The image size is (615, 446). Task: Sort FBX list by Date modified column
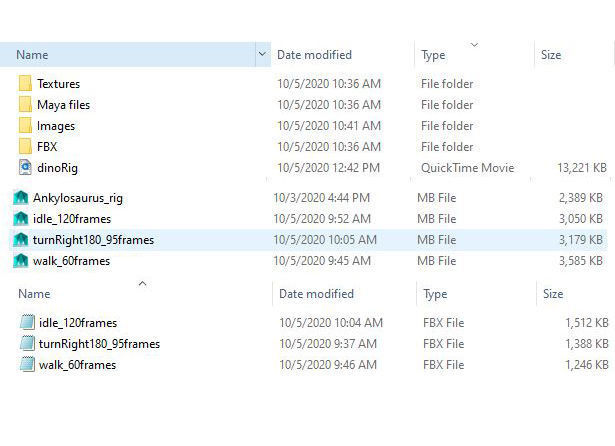pyautogui.click(x=318, y=294)
